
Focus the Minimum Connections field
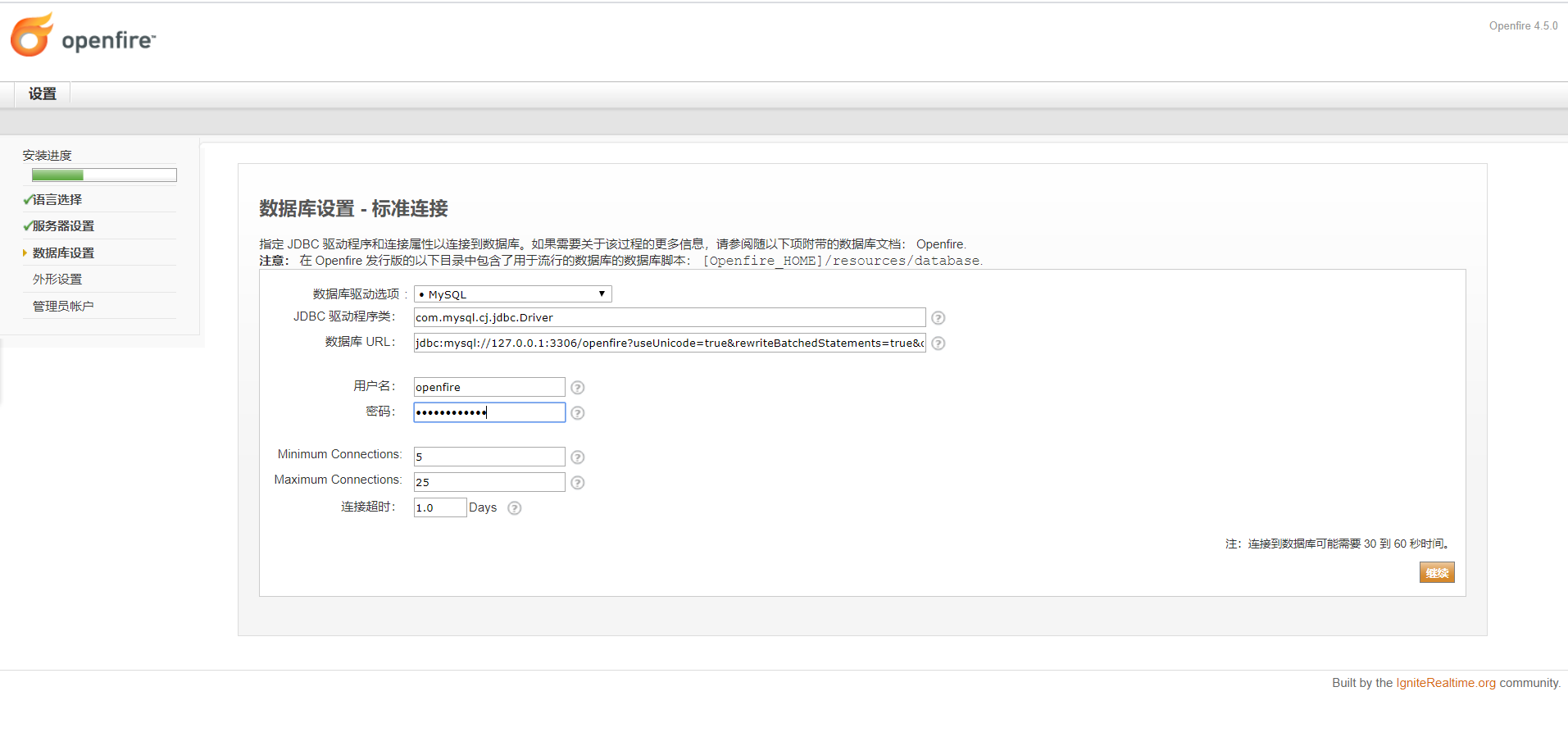[x=489, y=457]
